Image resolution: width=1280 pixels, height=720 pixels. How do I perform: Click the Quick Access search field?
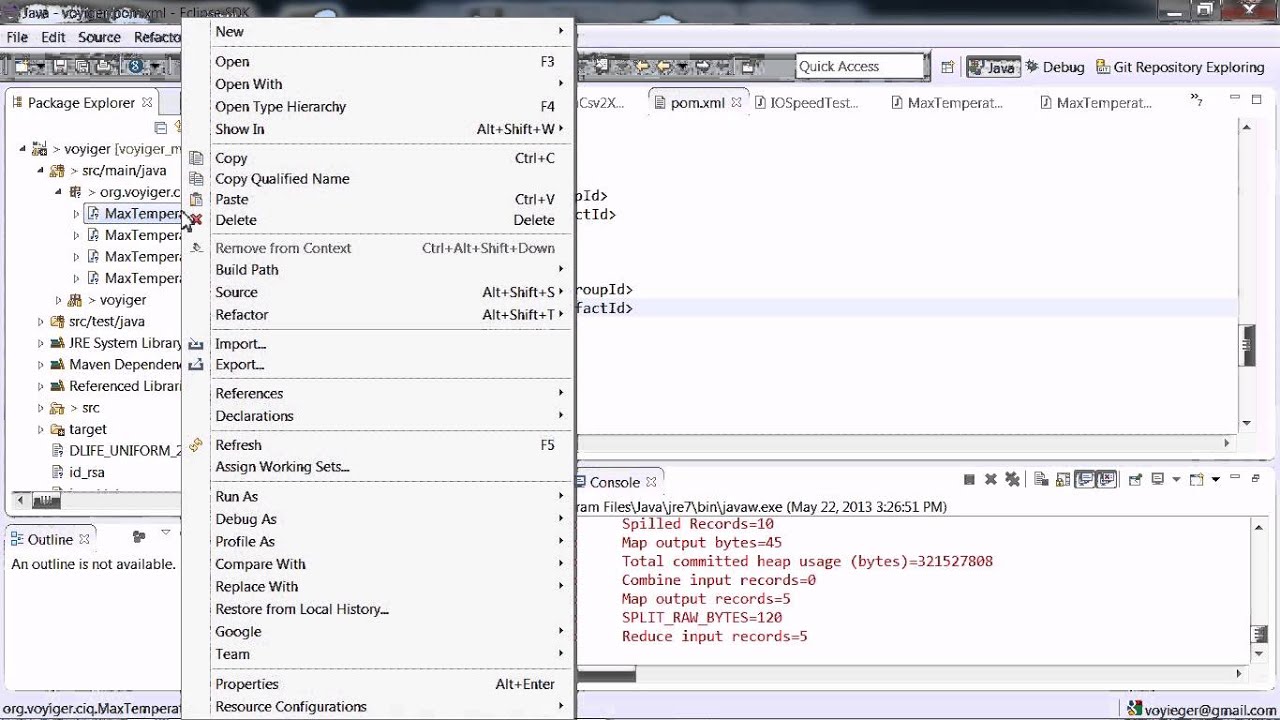pyautogui.click(x=862, y=66)
